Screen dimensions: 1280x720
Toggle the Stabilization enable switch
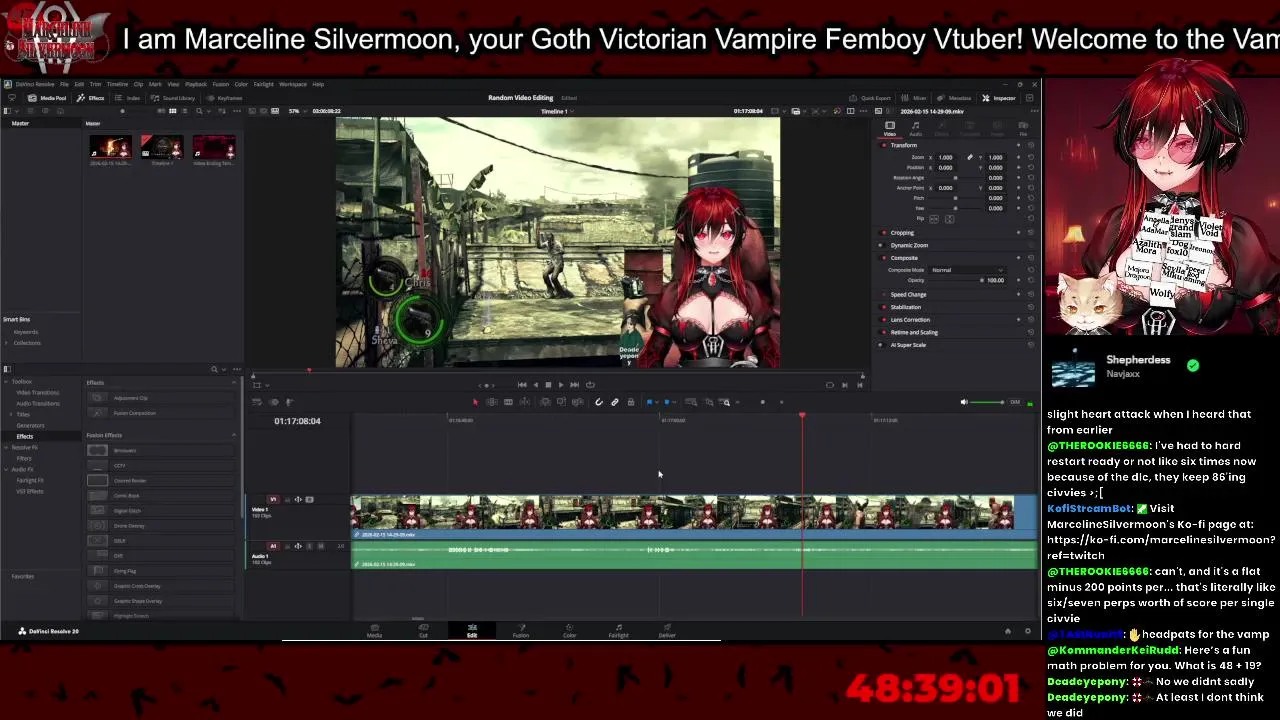coord(883,307)
